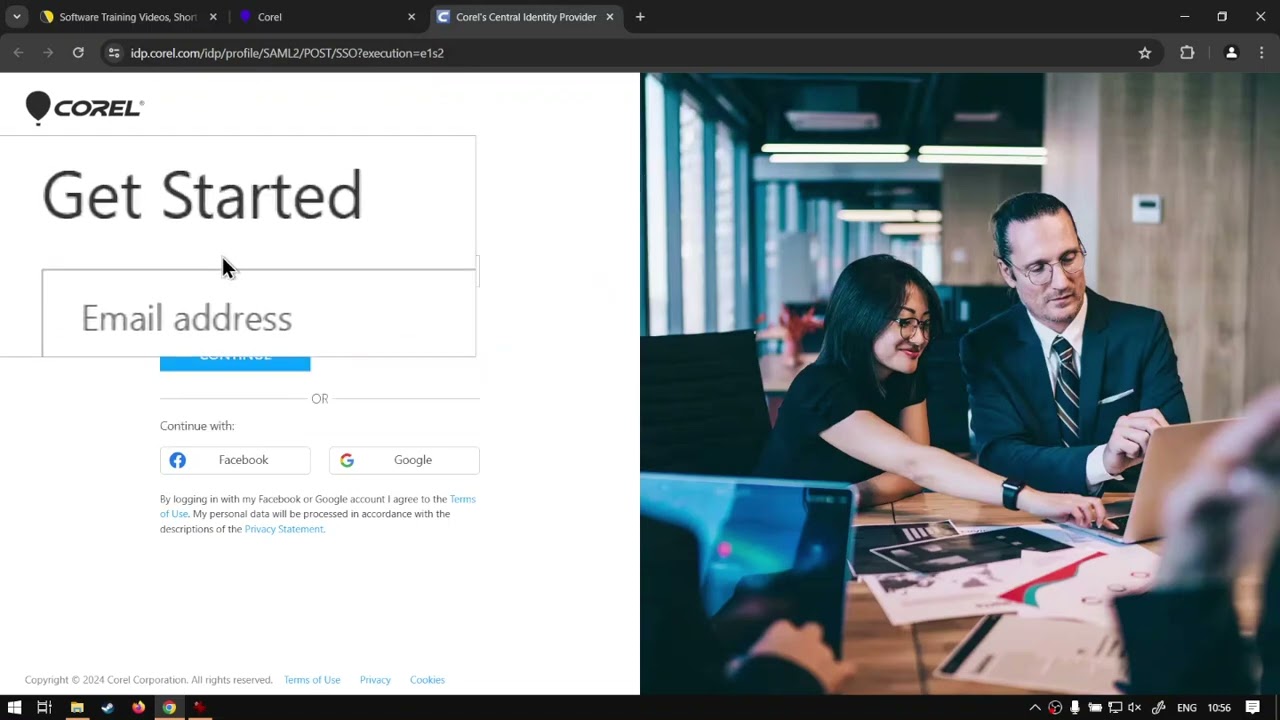The width and height of the screenshot is (1280, 720).
Task: Click the pen/link tray icon
Action: 1159,708
